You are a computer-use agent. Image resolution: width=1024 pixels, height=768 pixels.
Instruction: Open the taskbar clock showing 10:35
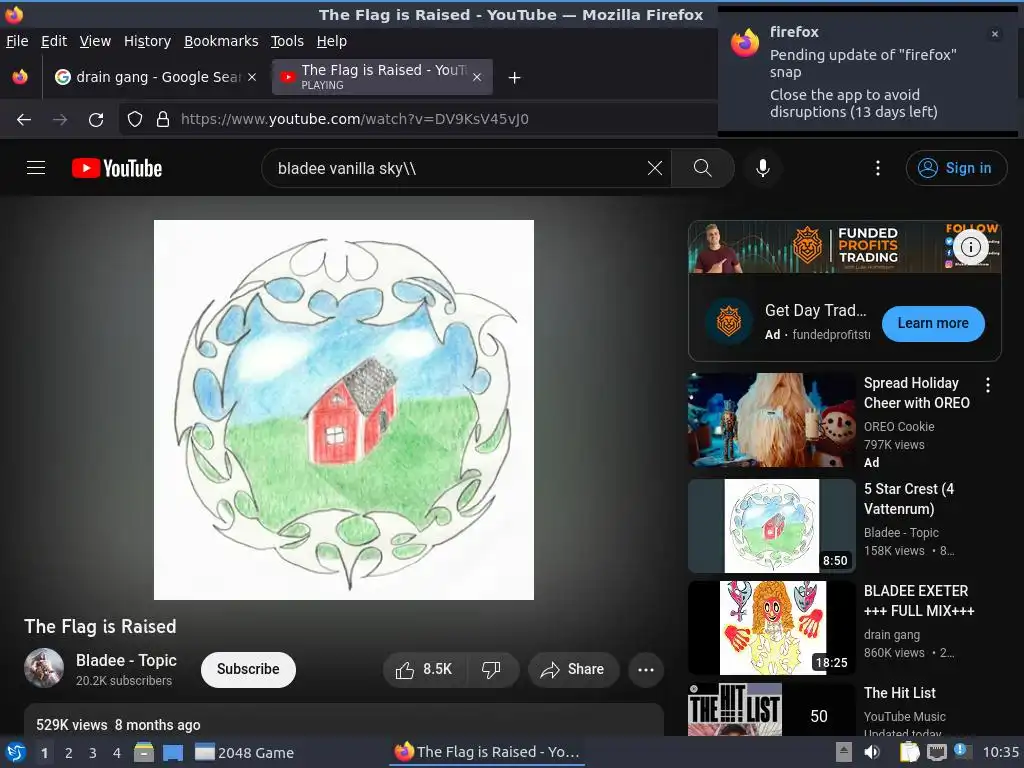[1000, 752]
